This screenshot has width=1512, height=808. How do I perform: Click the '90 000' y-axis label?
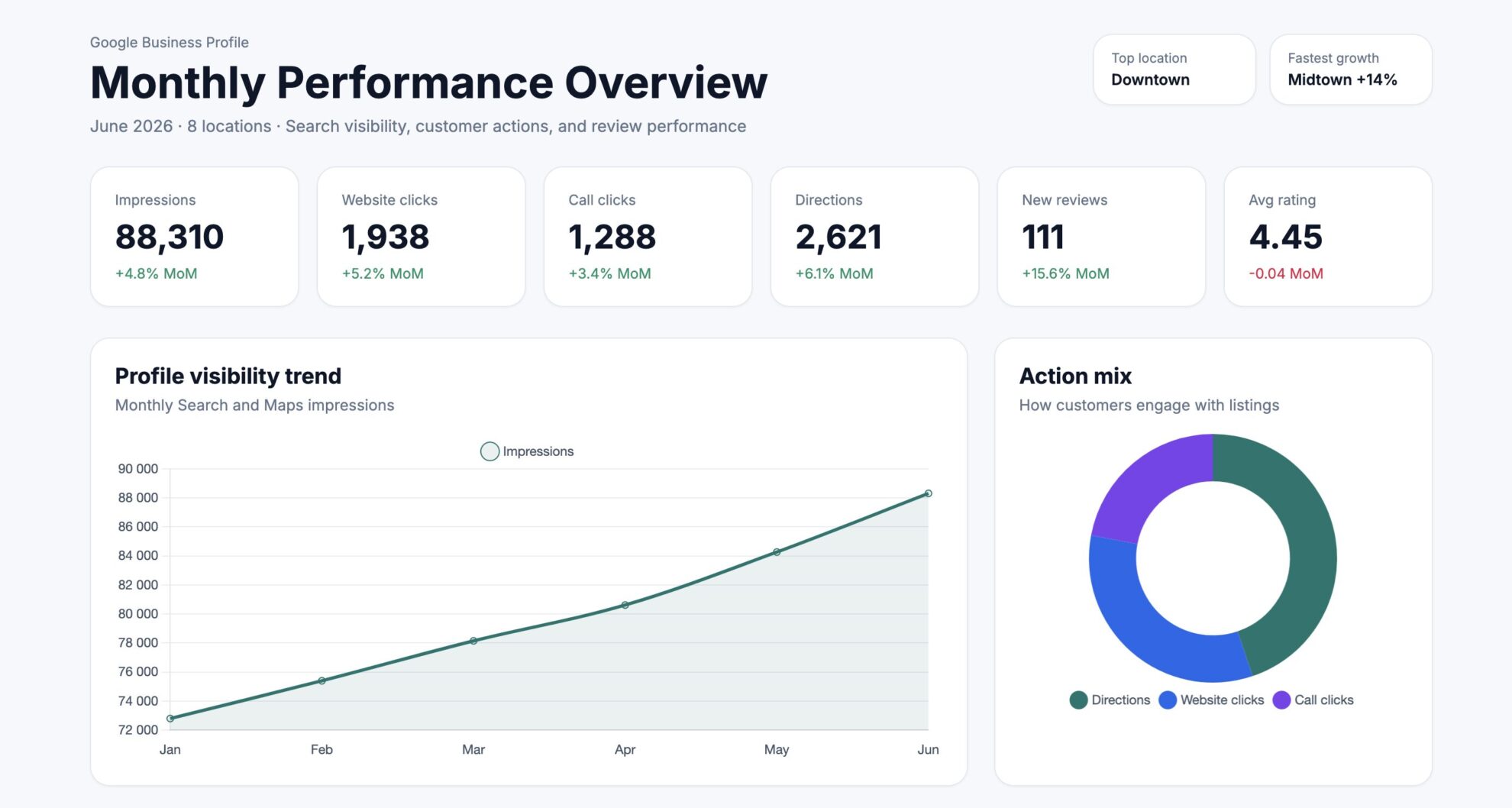[x=138, y=469]
